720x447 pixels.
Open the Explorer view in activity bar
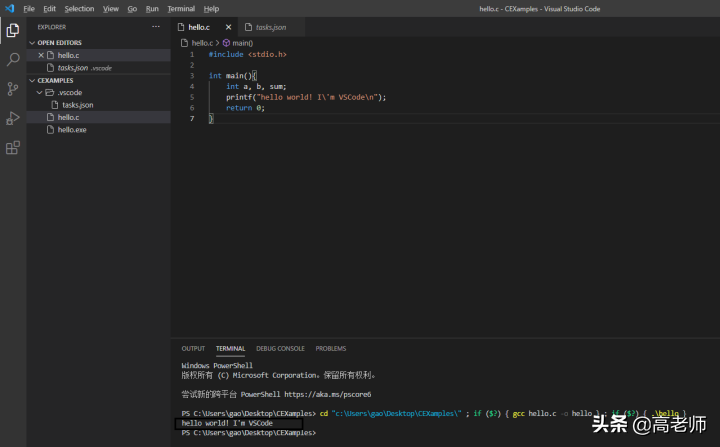[x=13, y=30]
